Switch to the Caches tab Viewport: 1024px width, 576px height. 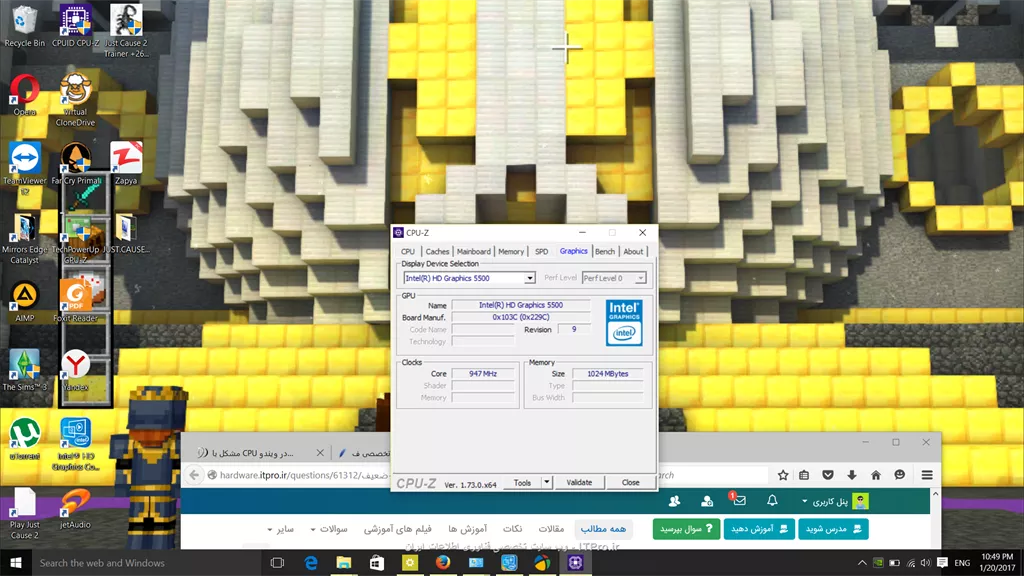(x=437, y=251)
